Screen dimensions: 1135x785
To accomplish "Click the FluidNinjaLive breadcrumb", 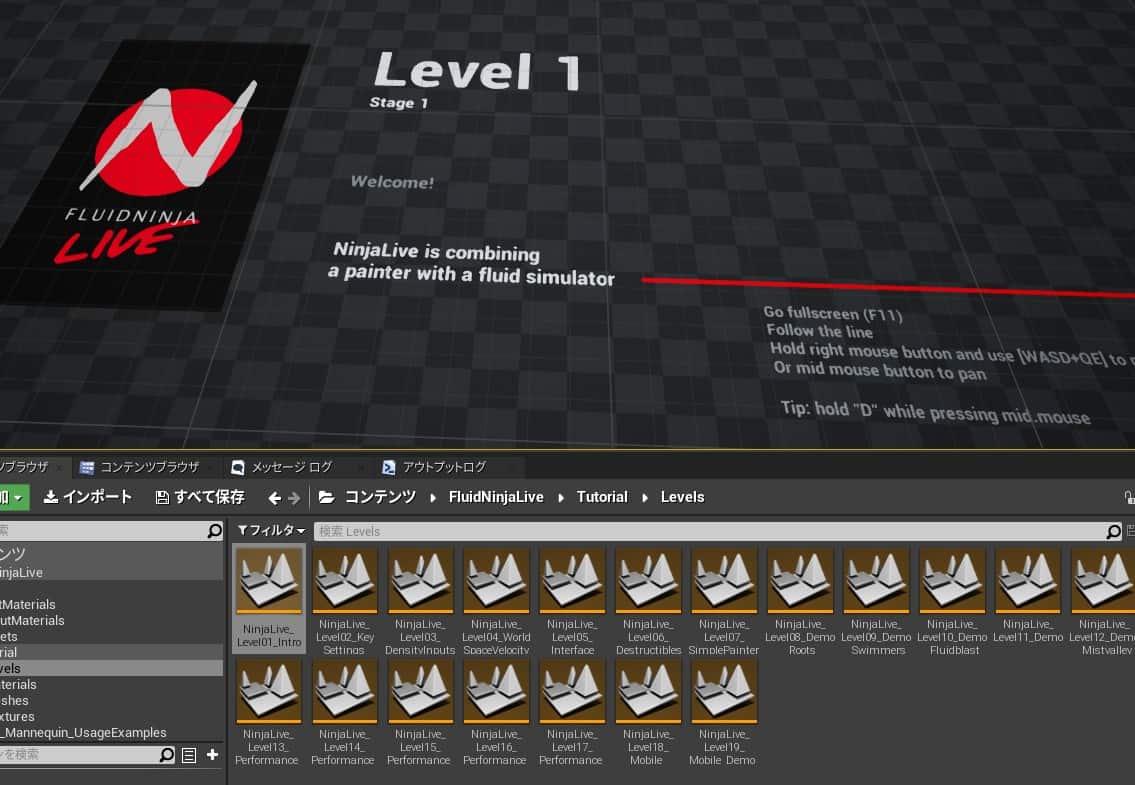I will pyautogui.click(x=496, y=497).
